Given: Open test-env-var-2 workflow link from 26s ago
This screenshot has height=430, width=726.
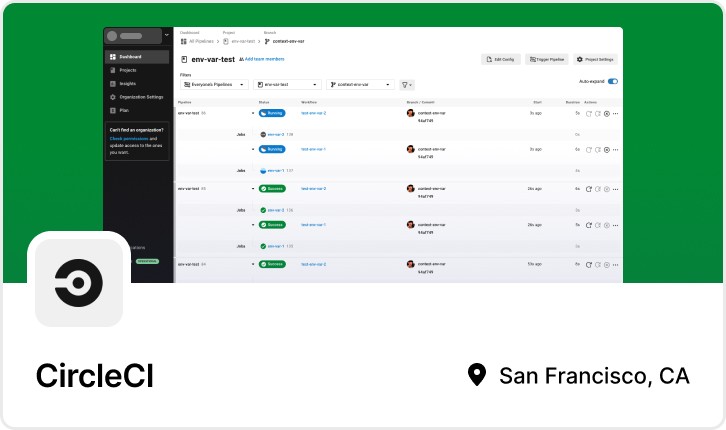Looking at the screenshot, I should (313, 188).
